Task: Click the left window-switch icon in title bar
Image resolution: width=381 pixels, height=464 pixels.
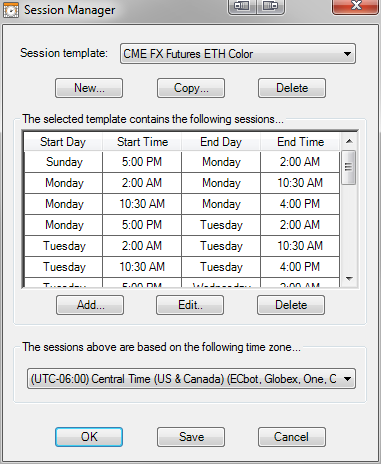Action: [242, 6]
